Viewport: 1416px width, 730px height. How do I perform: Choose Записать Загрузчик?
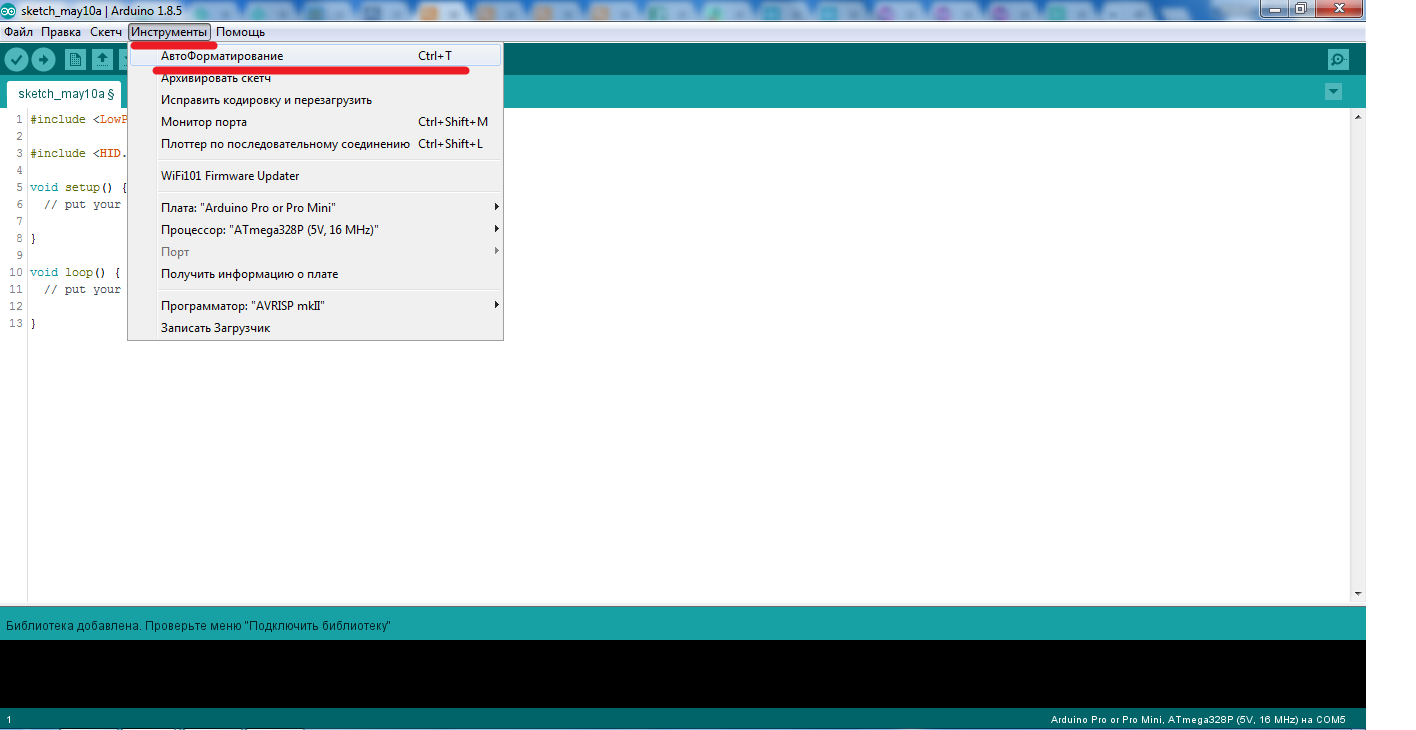(x=315, y=328)
